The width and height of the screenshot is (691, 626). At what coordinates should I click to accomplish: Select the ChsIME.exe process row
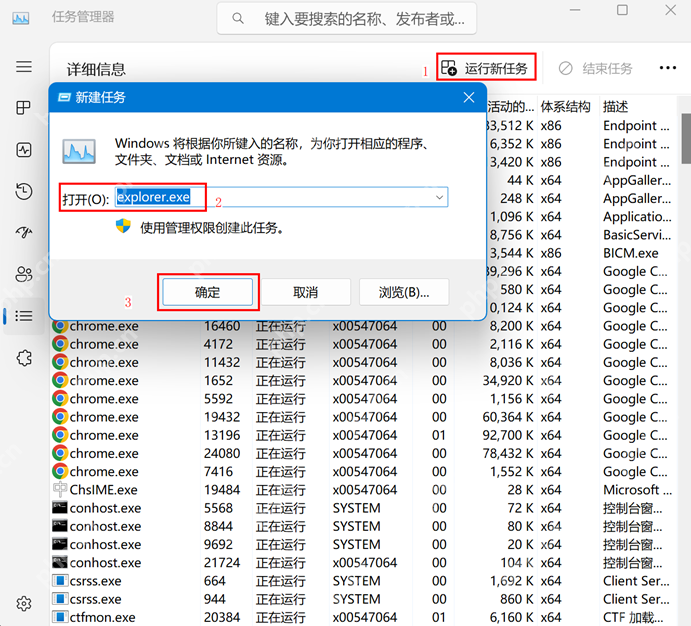click(x=362, y=490)
